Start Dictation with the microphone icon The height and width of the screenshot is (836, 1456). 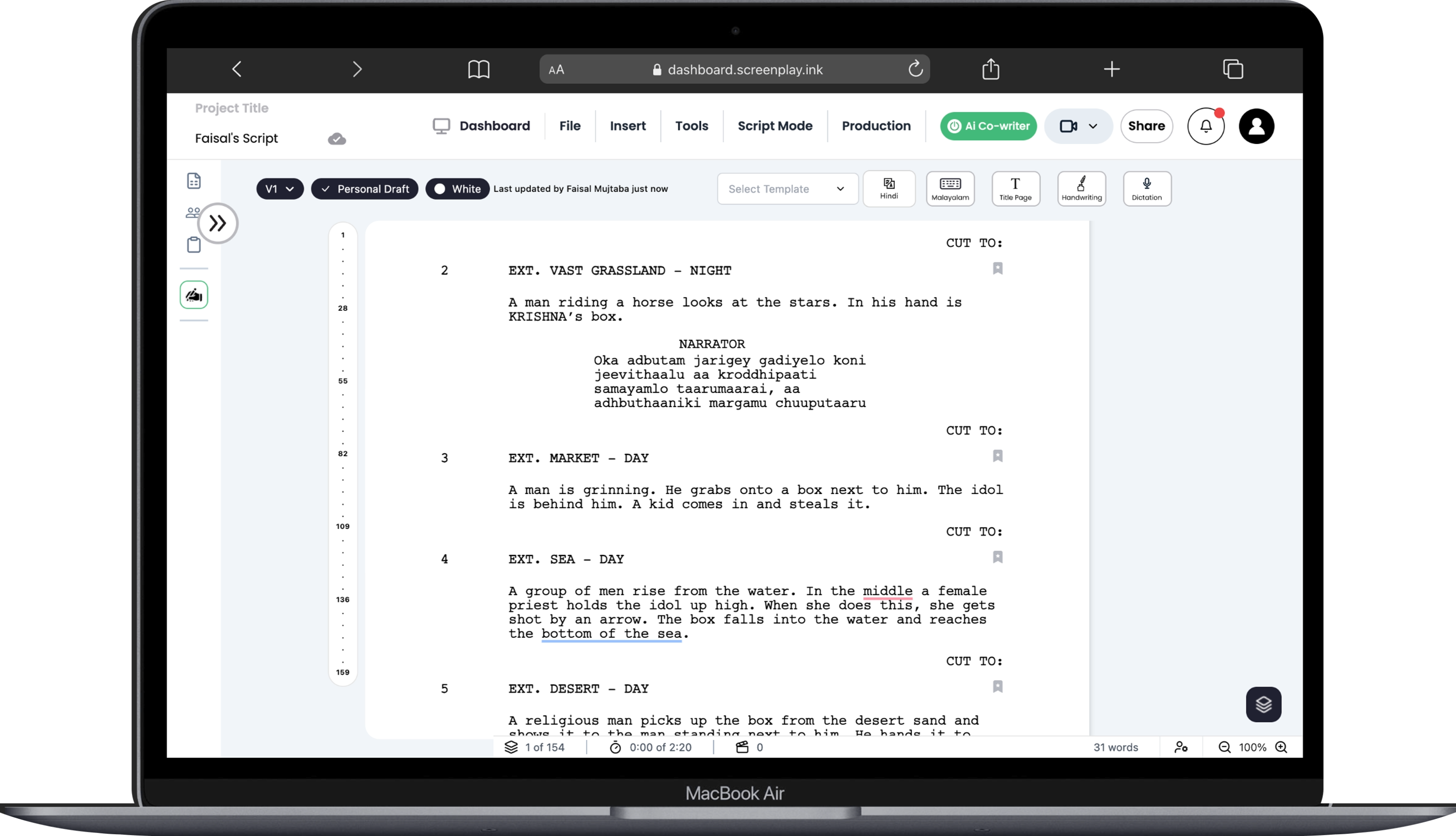click(1147, 188)
